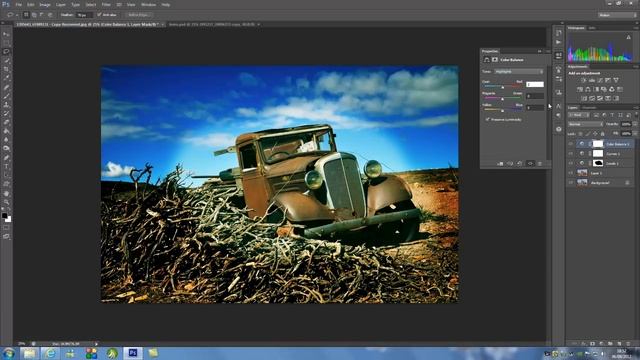Image resolution: width=640 pixels, height=360 pixels.
Task: Select the Shape tool
Action: (x=6, y=184)
